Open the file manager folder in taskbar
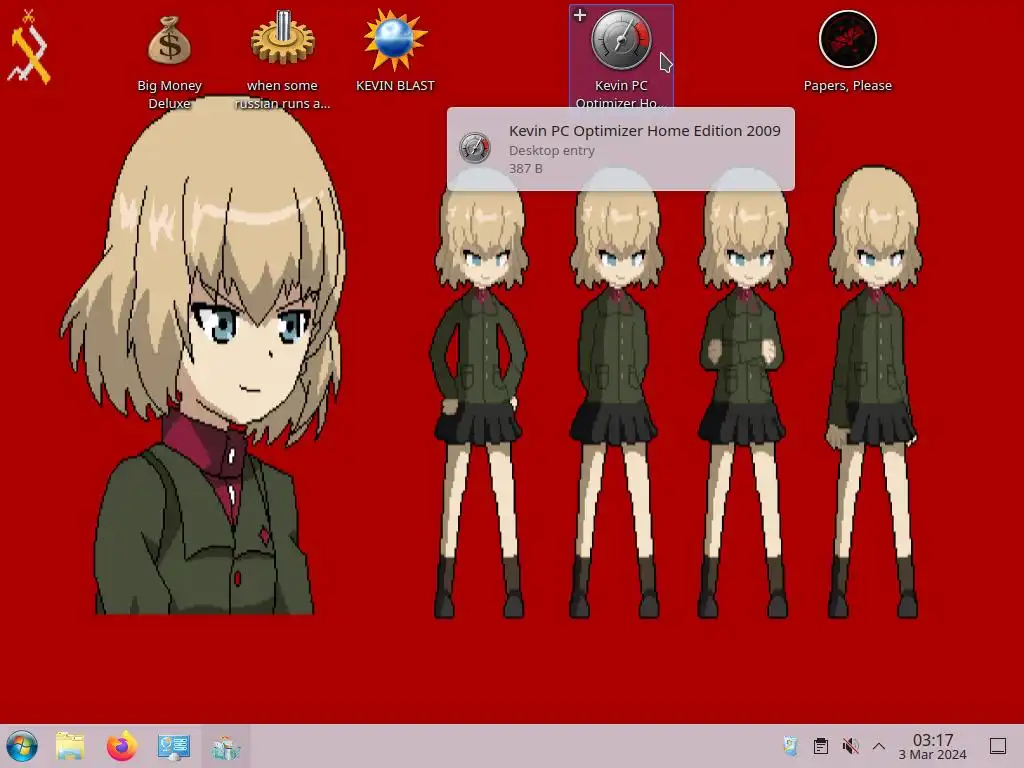 coord(70,746)
